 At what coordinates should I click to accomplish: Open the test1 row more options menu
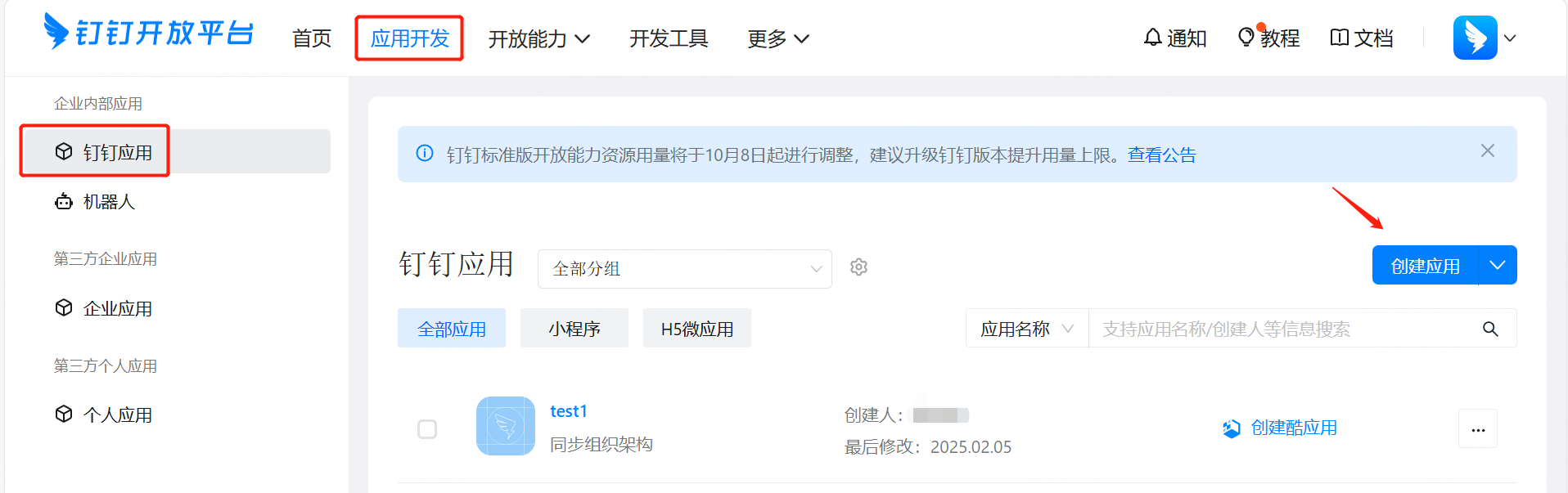coord(1478,429)
